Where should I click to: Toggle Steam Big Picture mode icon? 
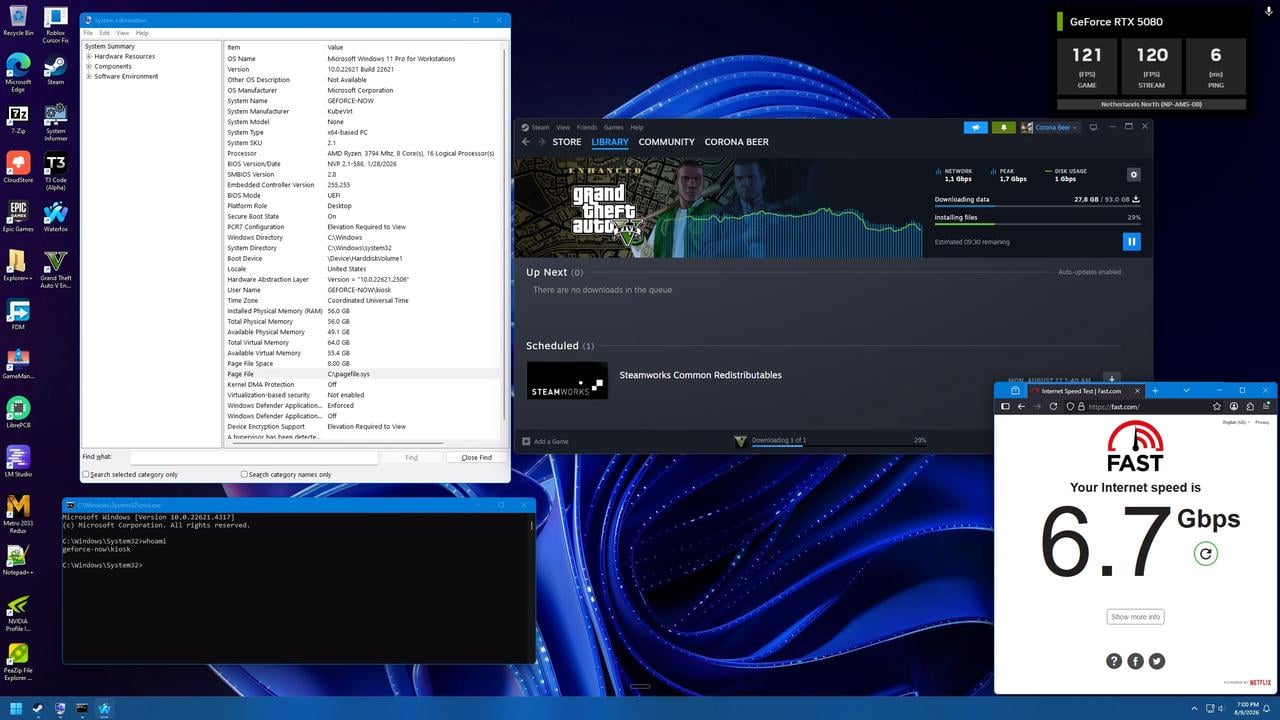[1093, 128]
